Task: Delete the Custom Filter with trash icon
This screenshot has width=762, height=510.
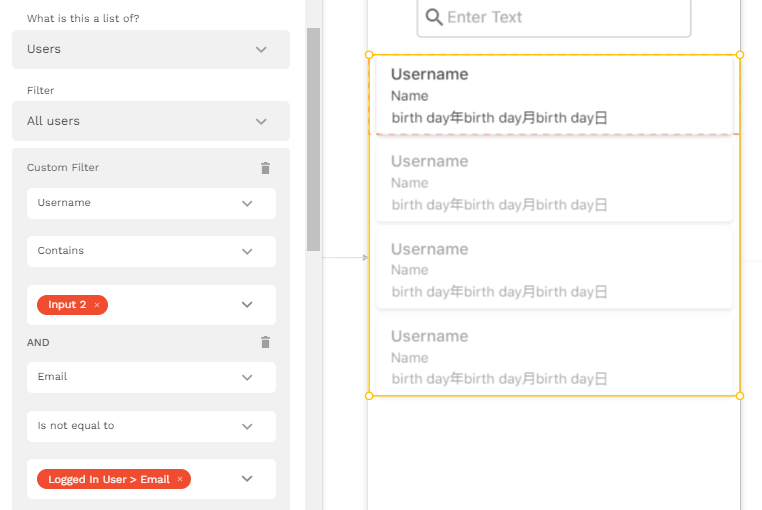Action: [x=265, y=168]
